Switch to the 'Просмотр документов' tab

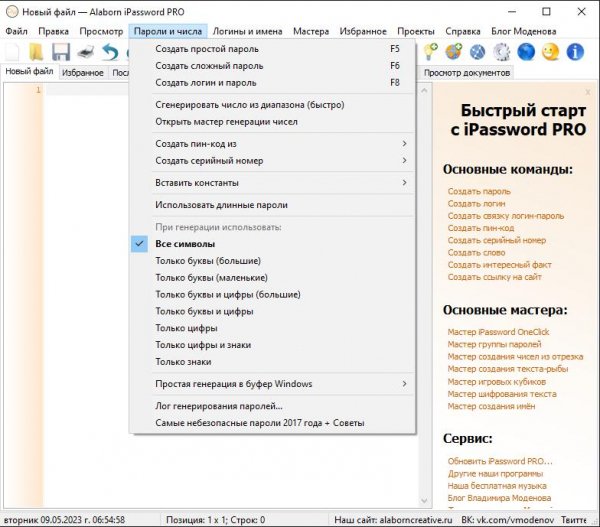tap(467, 73)
